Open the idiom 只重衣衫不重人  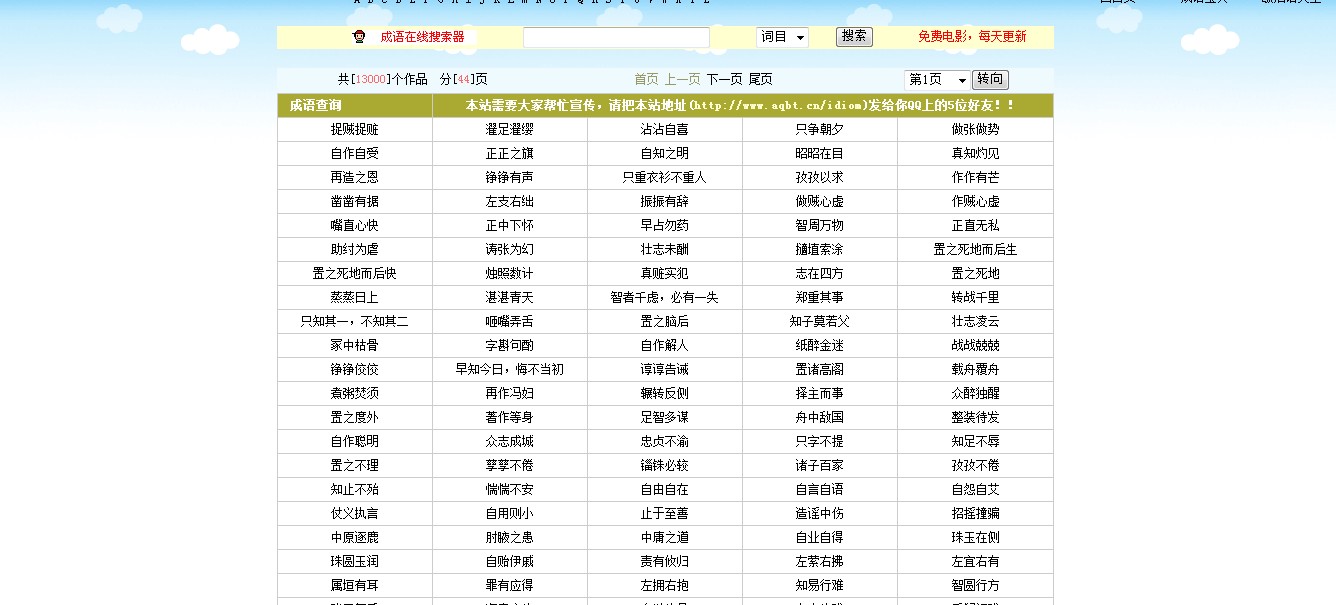[665, 178]
